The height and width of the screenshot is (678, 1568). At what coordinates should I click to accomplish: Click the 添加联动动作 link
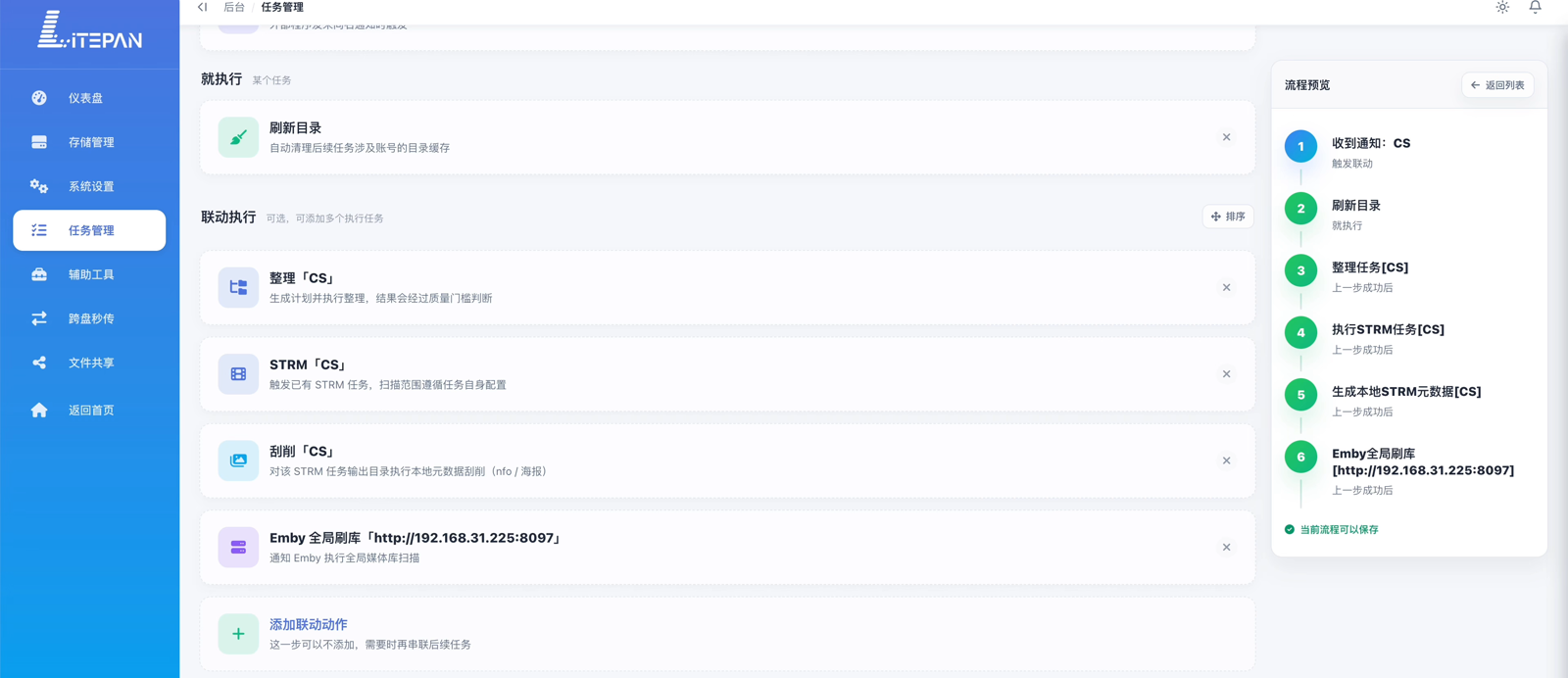pos(309,624)
